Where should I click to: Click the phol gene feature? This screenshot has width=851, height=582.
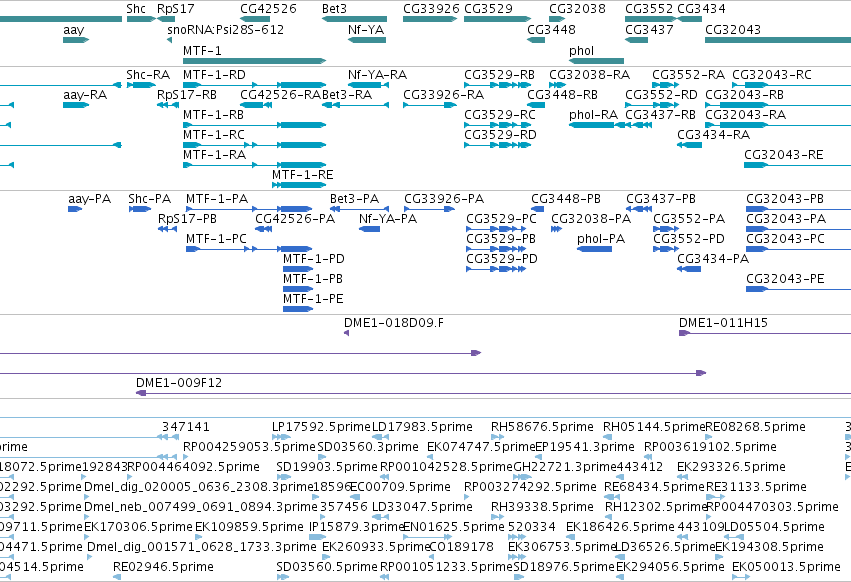point(596,61)
